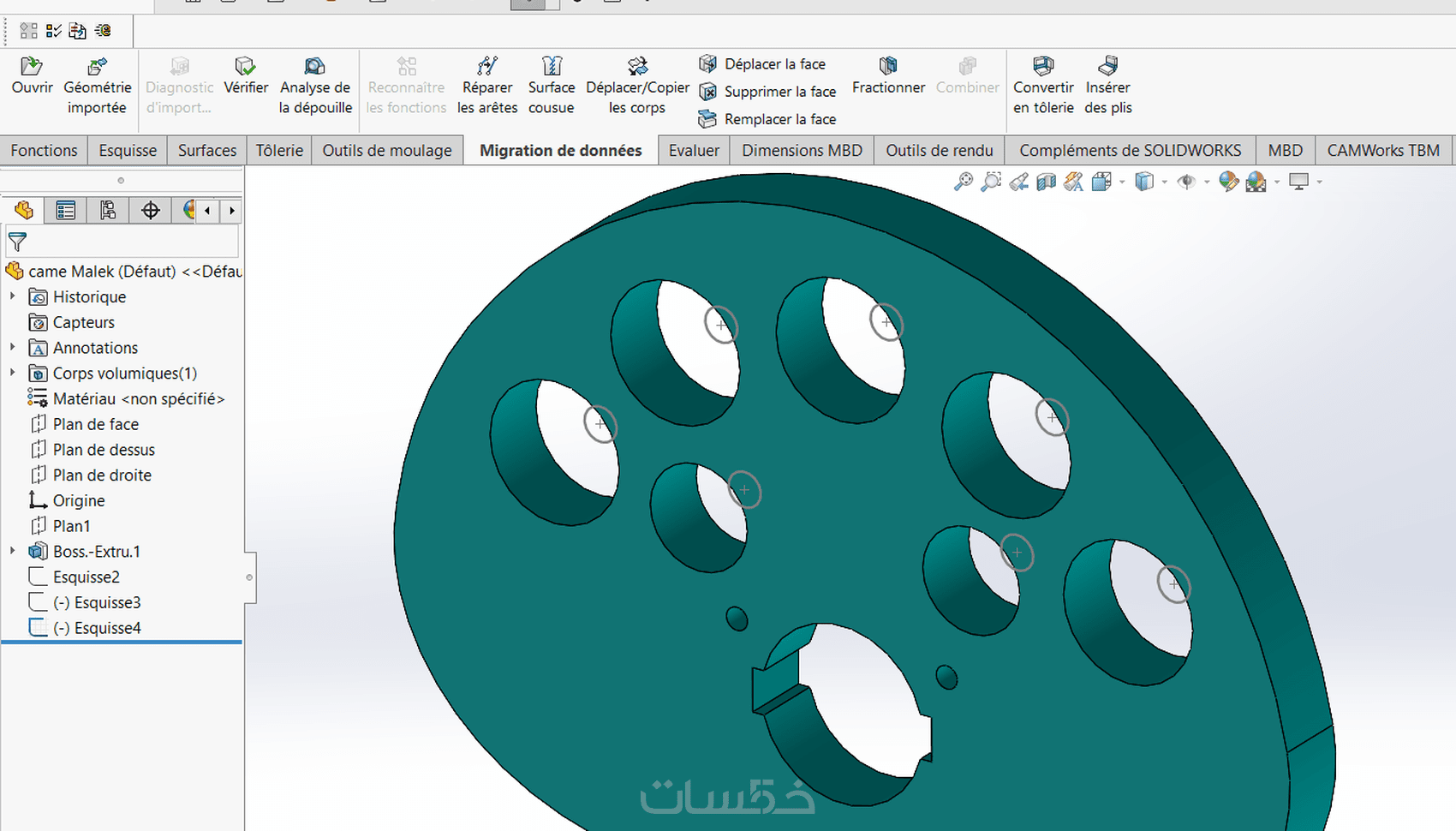Image resolution: width=1456 pixels, height=831 pixels.
Task: Click Supprimer la face command
Action: (767, 92)
